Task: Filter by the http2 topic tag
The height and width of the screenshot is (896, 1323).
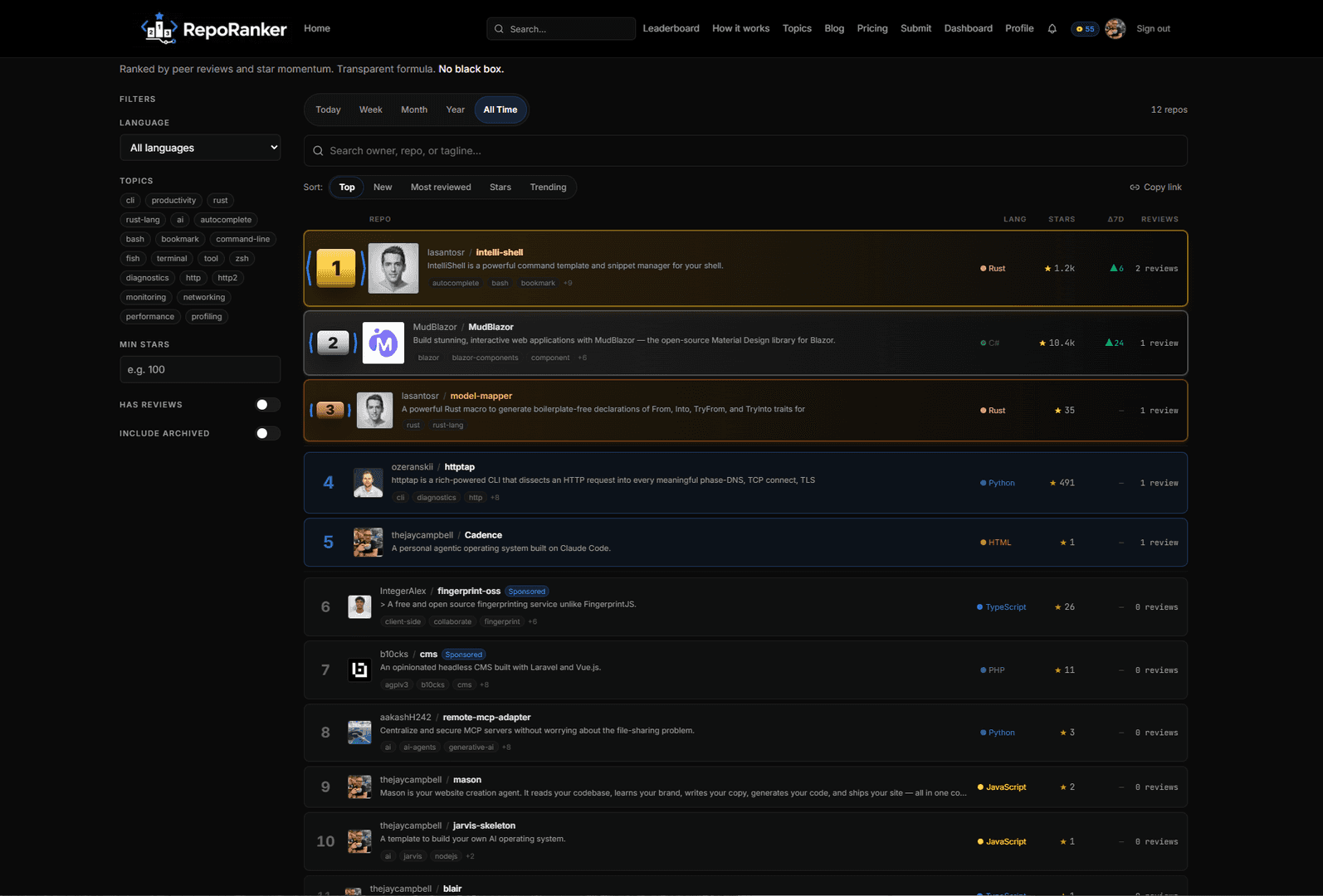Action: 227,278
